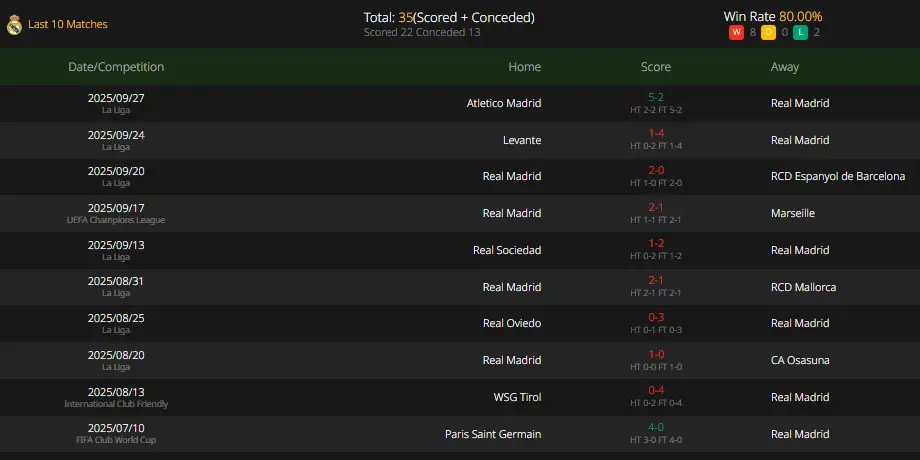The width and height of the screenshot is (920, 460).
Task: Click the Home column header
Action: point(525,67)
